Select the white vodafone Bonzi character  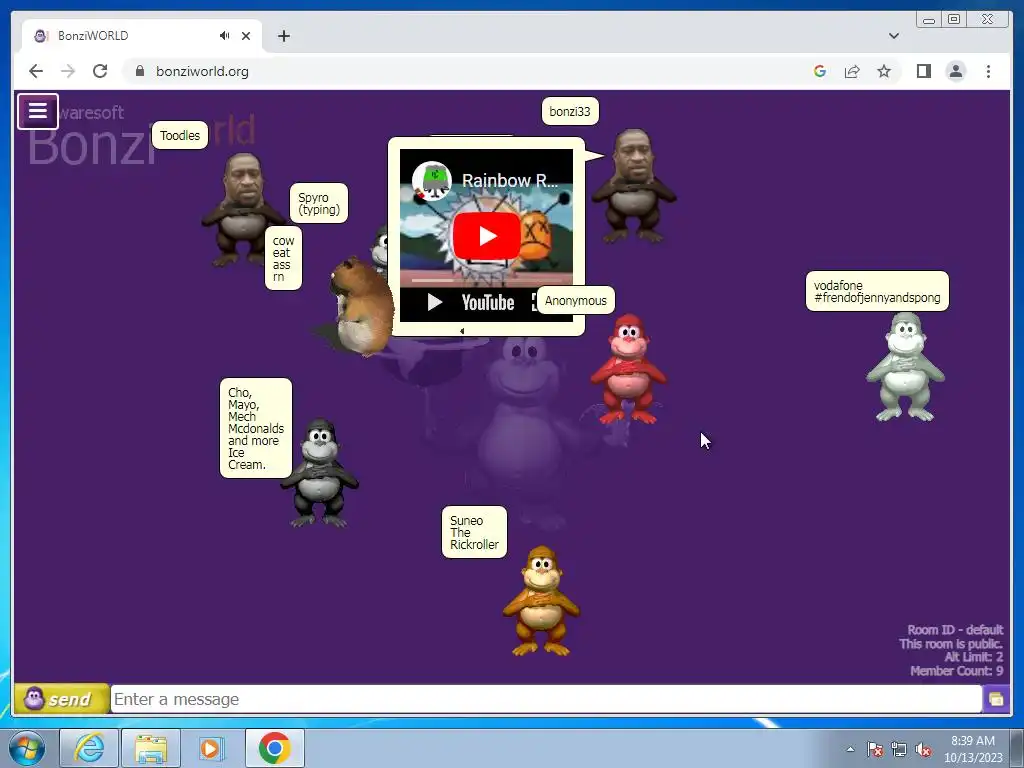coord(905,367)
